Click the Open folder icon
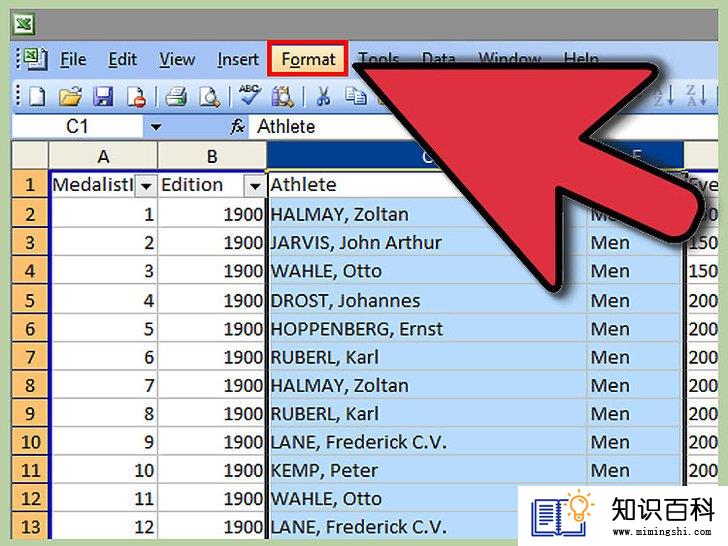 pos(71,97)
